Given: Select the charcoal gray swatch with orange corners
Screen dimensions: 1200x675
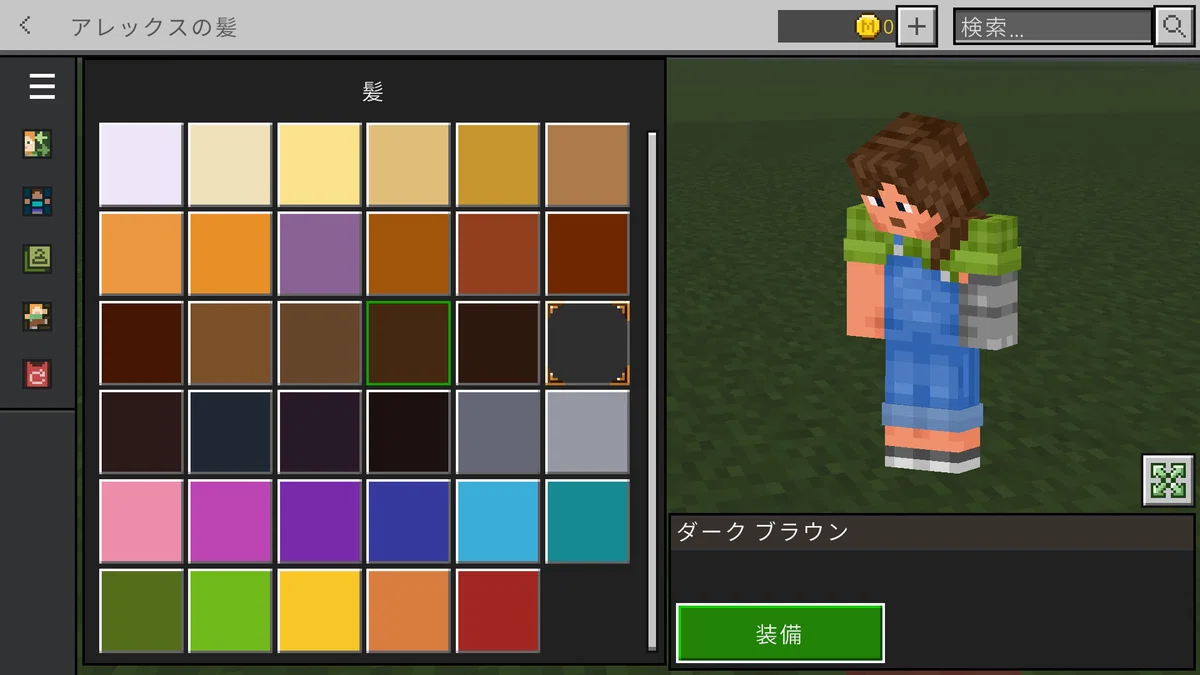Looking at the screenshot, I should (587, 343).
